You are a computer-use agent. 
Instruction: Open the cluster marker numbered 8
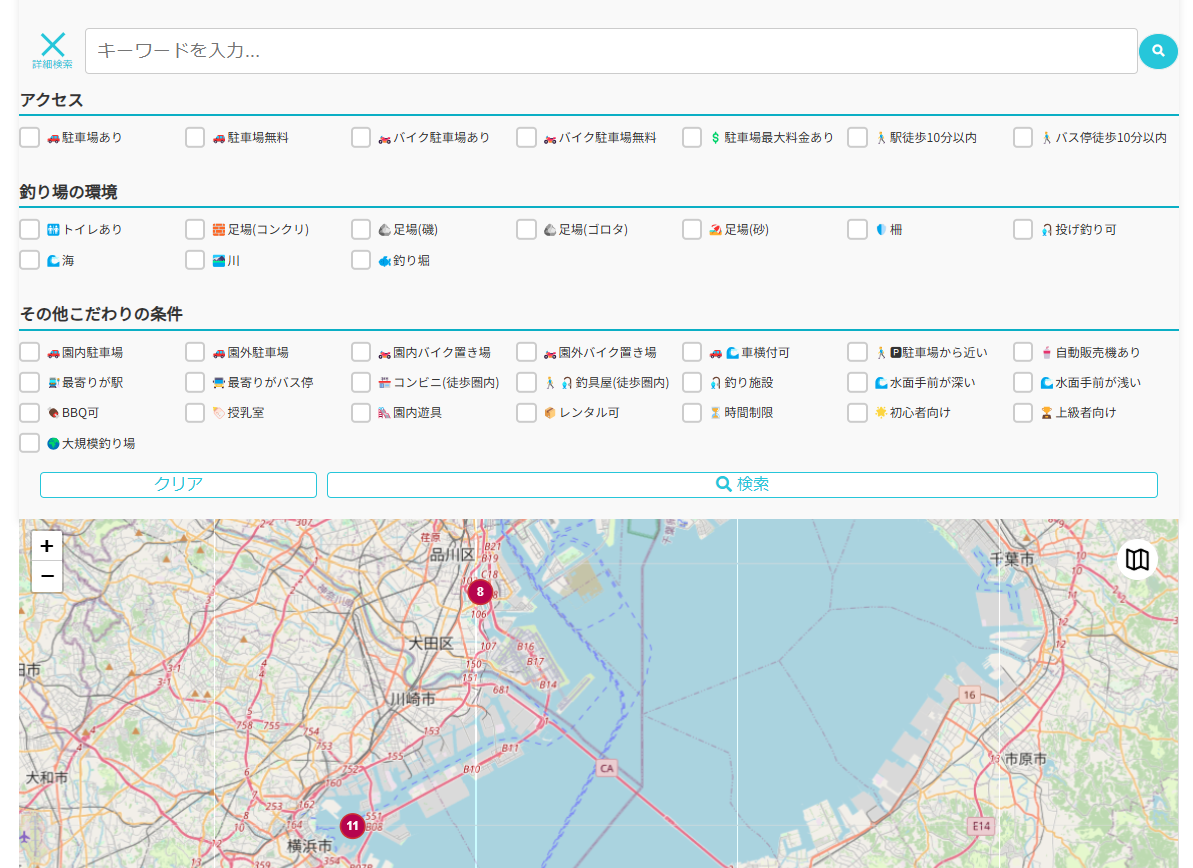(480, 592)
